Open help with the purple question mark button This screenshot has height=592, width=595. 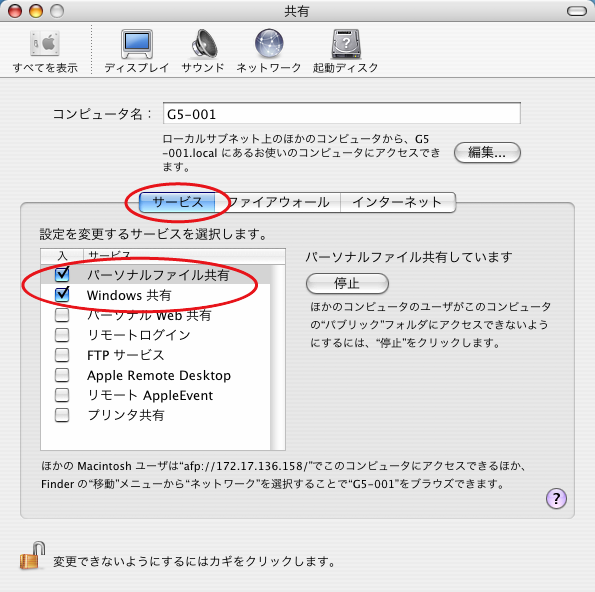point(556,498)
